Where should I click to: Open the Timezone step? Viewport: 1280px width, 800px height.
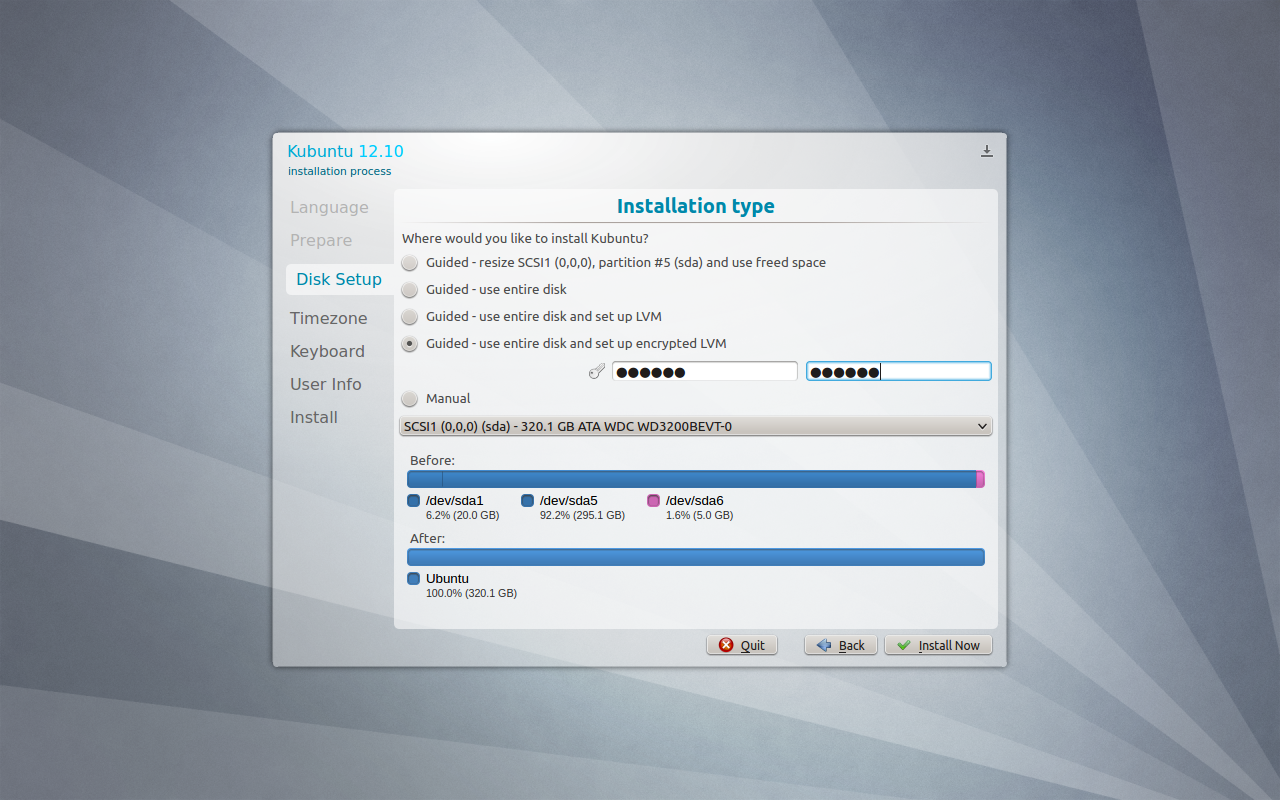click(x=329, y=318)
